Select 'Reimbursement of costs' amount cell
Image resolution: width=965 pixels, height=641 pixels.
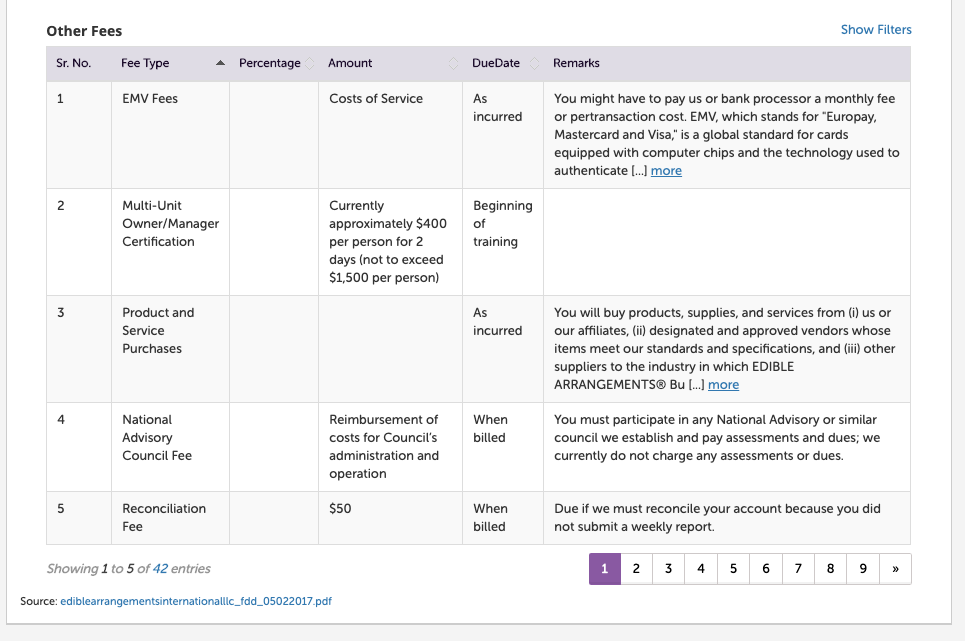click(390, 447)
